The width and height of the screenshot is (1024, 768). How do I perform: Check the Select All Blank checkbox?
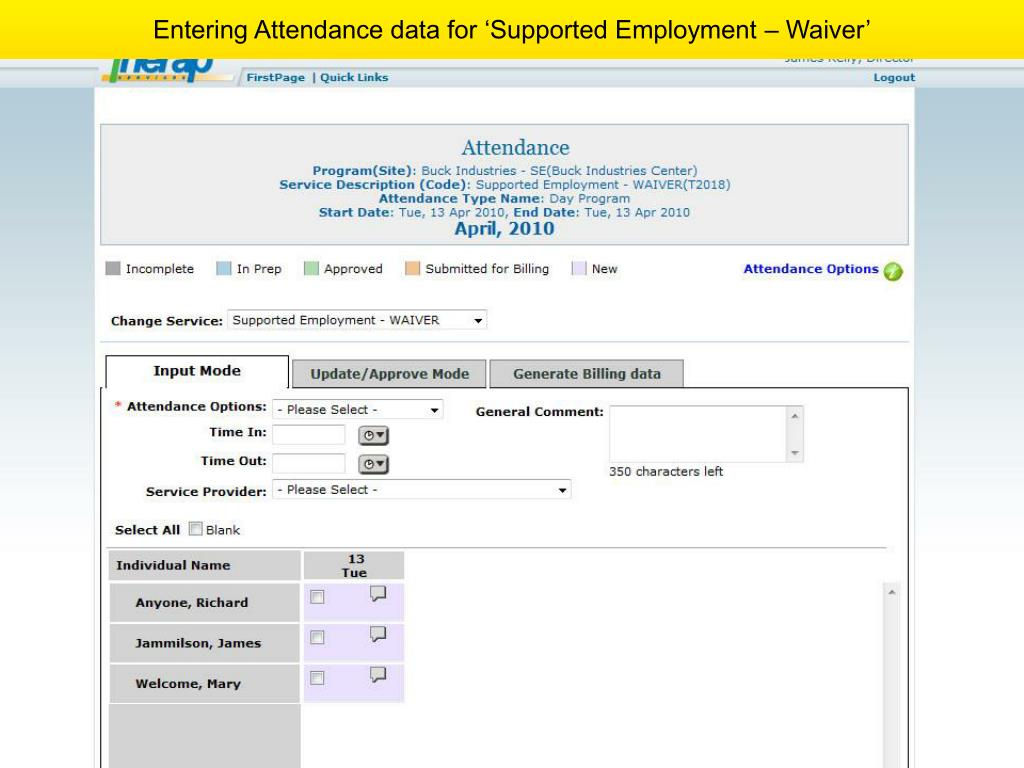pyautogui.click(x=195, y=529)
